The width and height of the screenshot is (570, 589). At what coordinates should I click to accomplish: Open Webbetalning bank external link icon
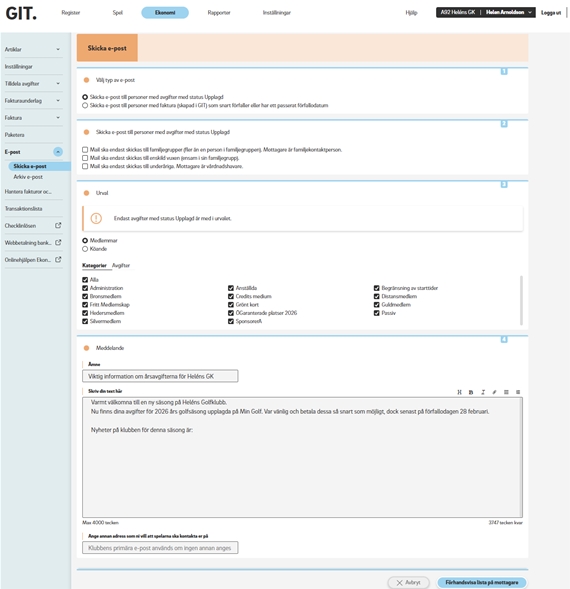pyautogui.click(x=58, y=243)
